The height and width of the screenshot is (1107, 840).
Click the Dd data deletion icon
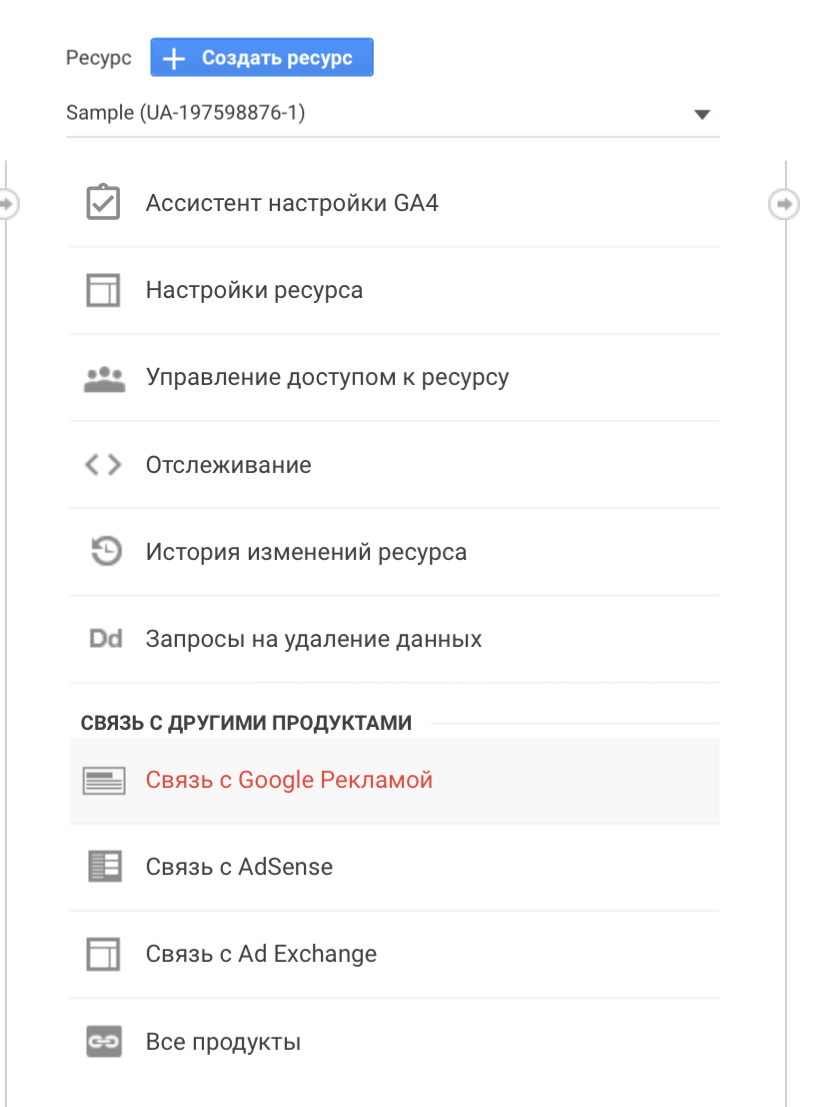click(x=105, y=639)
